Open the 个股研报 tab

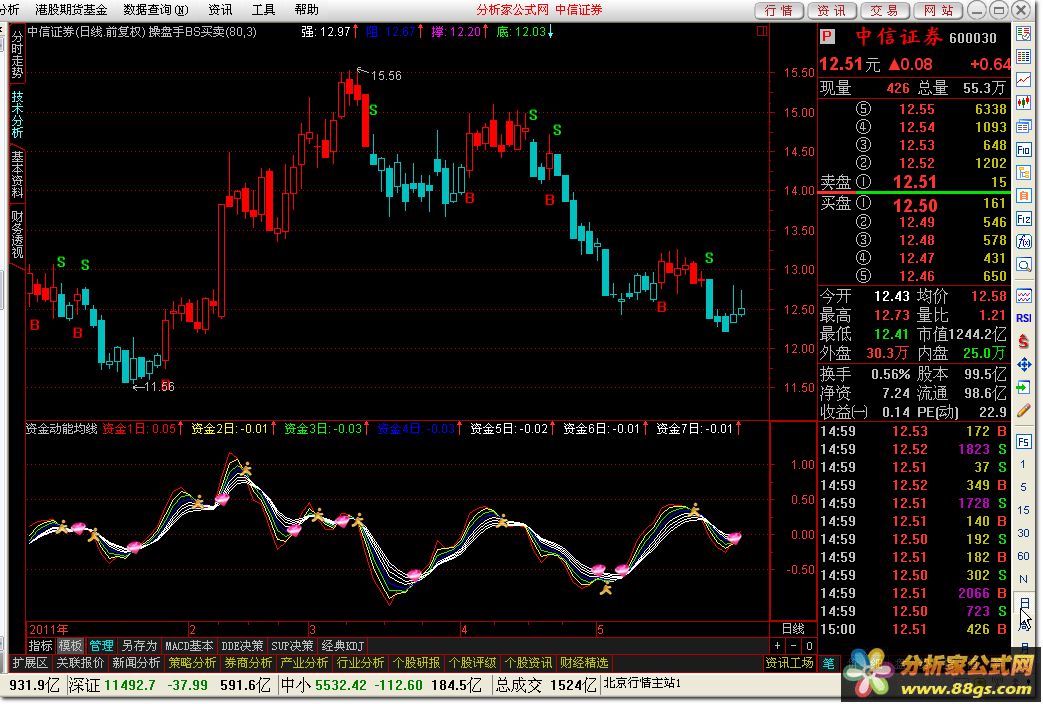click(416, 663)
